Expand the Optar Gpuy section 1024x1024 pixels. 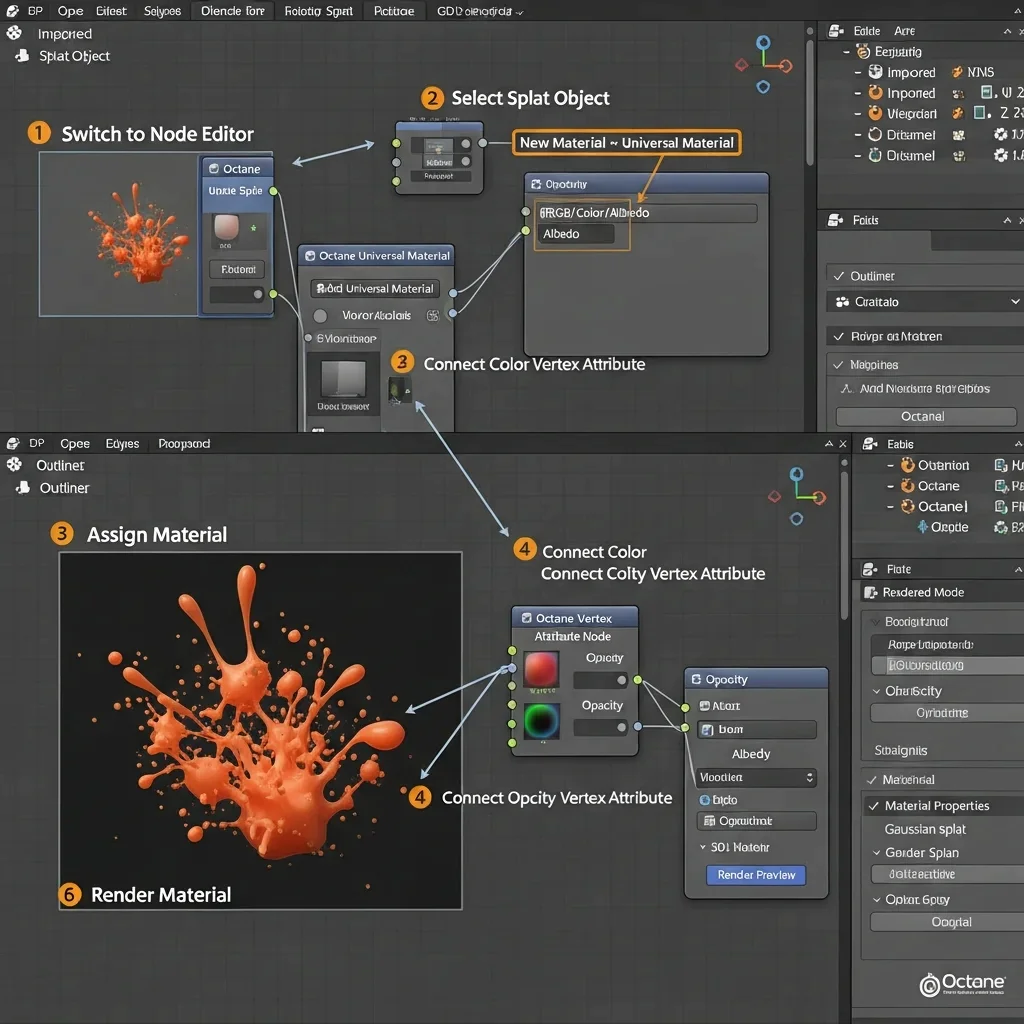[x=876, y=899]
